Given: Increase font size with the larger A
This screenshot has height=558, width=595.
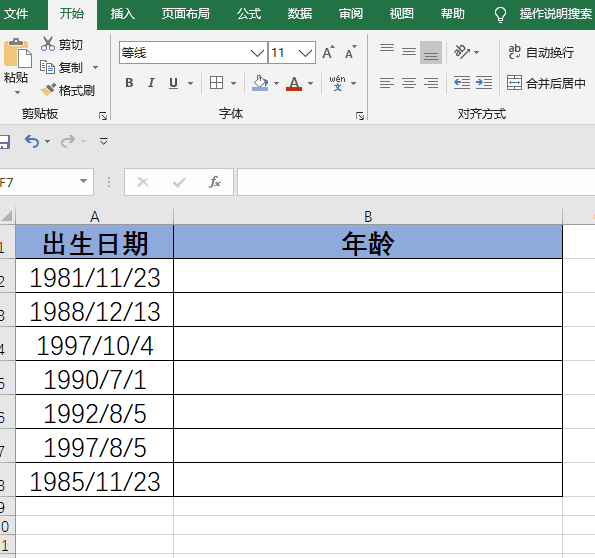Looking at the screenshot, I should point(328,52).
